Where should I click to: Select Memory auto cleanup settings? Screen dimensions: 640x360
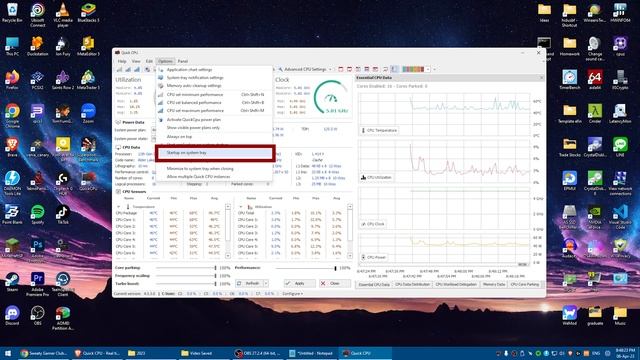(214, 86)
